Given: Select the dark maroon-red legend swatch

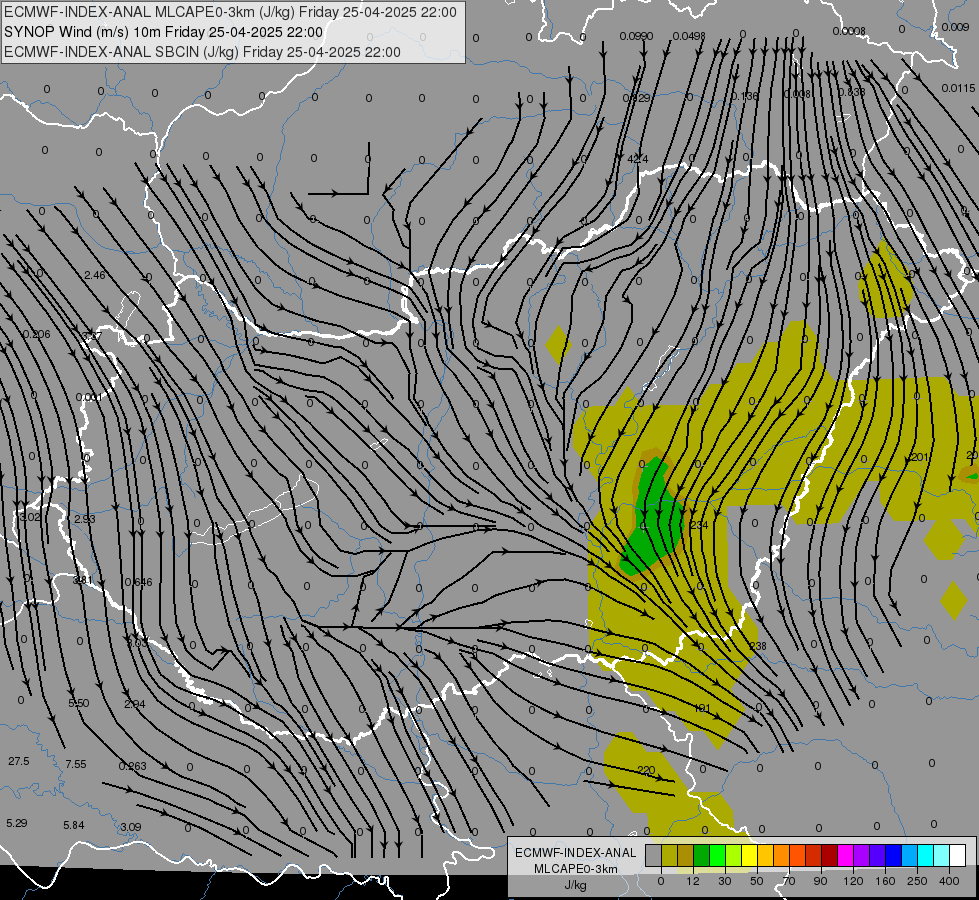Looking at the screenshot, I should pos(830,855).
